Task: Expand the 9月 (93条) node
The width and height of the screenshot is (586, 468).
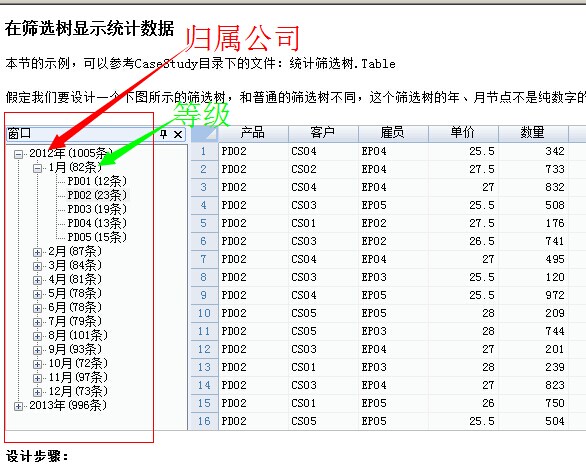Action: tap(37, 350)
